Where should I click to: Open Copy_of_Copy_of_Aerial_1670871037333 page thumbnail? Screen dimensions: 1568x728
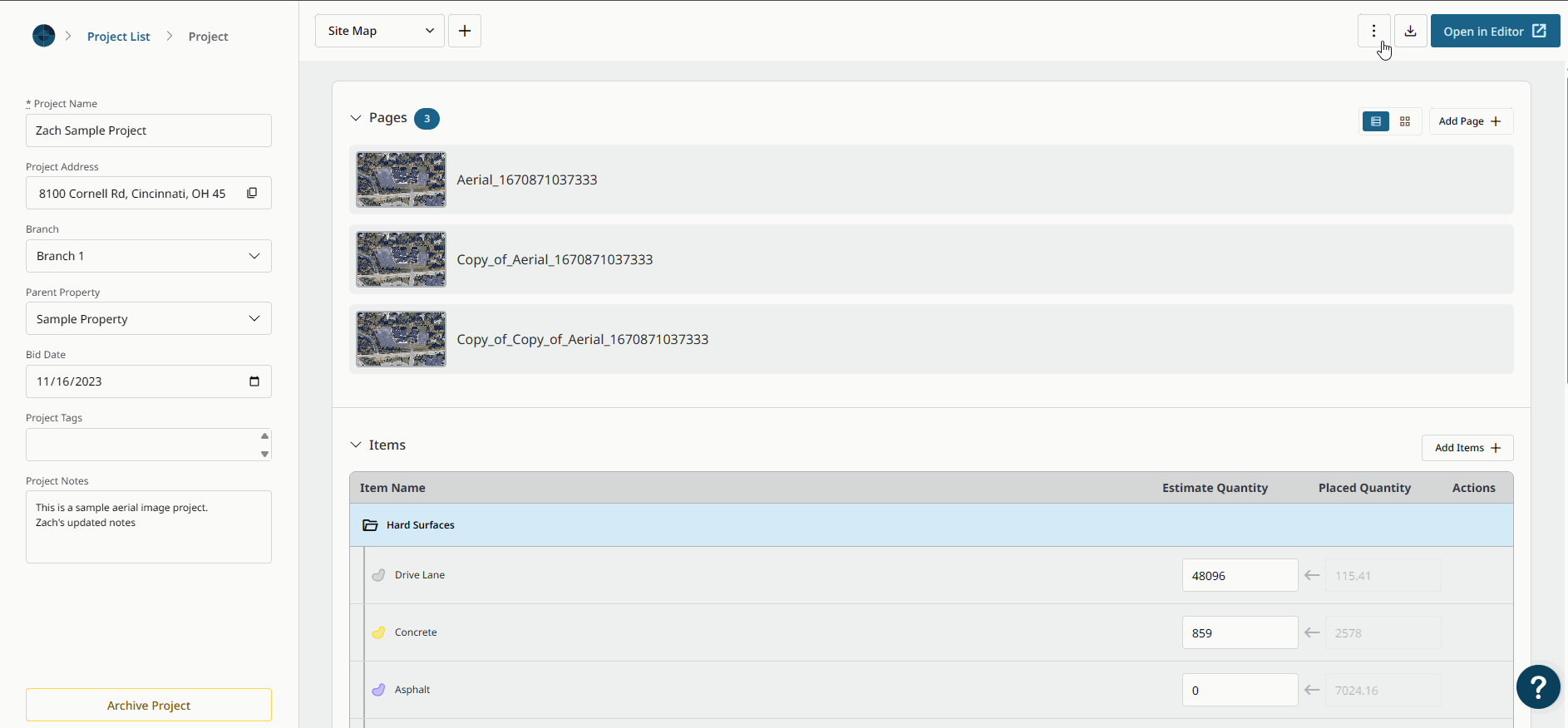click(x=401, y=339)
